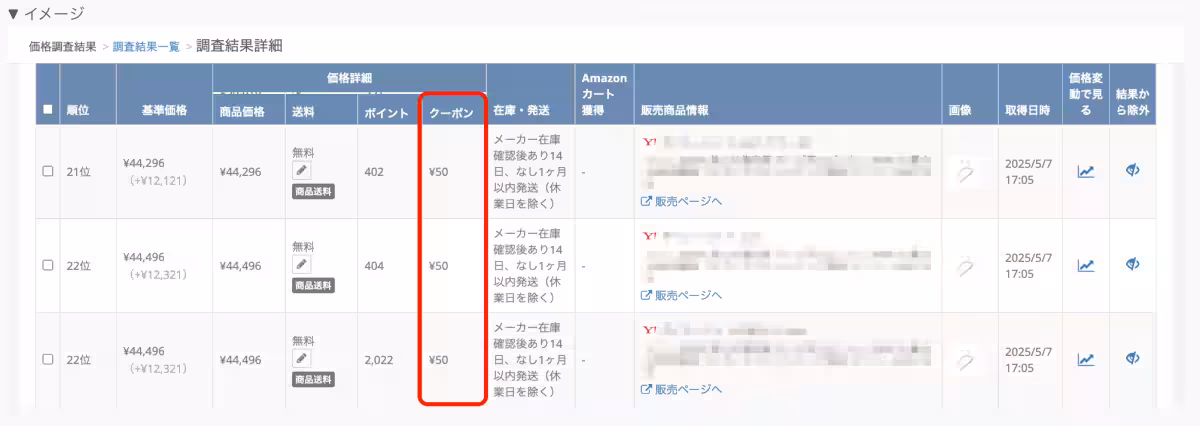The height and width of the screenshot is (426, 1200).
Task: Exclude the last row result via eye icon
Action: [1133, 359]
